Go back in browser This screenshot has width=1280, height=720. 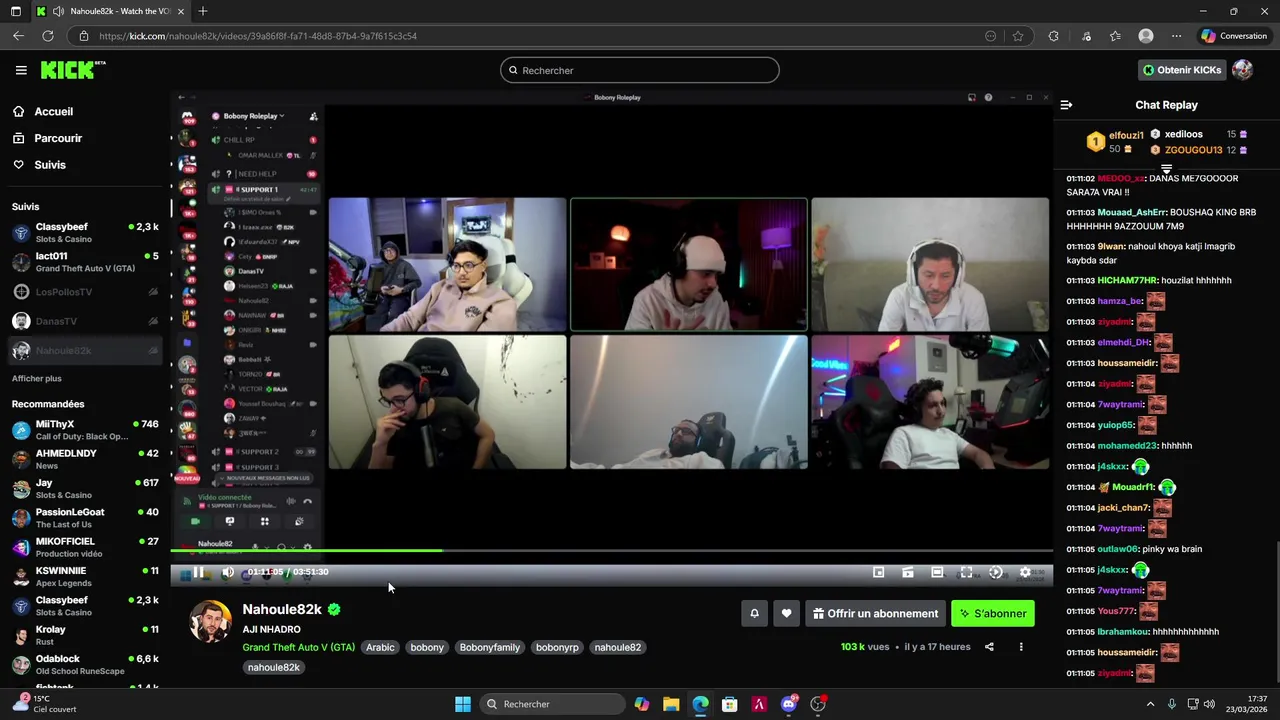(18, 36)
